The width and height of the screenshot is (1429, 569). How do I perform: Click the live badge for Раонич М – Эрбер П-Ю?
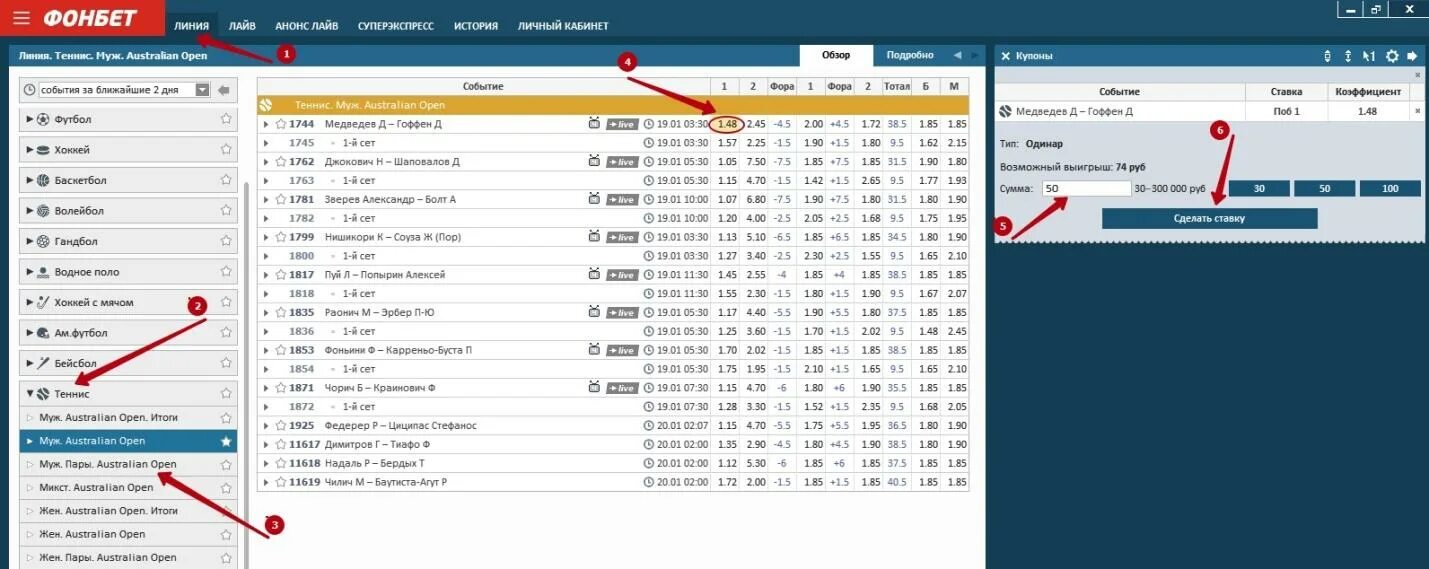pos(622,312)
